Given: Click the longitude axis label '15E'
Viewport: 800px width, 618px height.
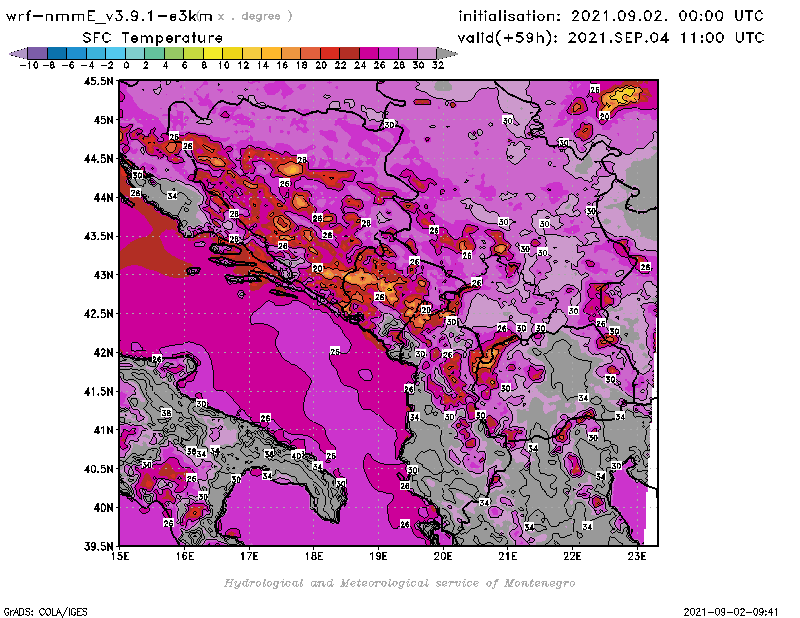Looking at the screenshot, I should pyautogui.click(x=120, y=556).
